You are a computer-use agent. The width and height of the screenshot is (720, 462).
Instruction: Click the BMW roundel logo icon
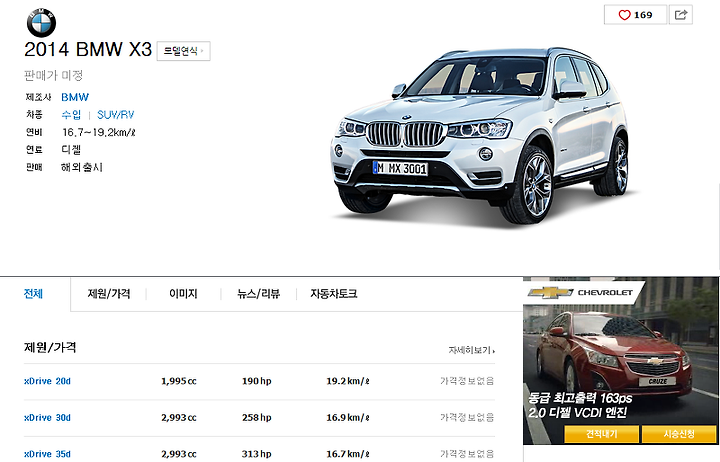(x=41, y=23)
